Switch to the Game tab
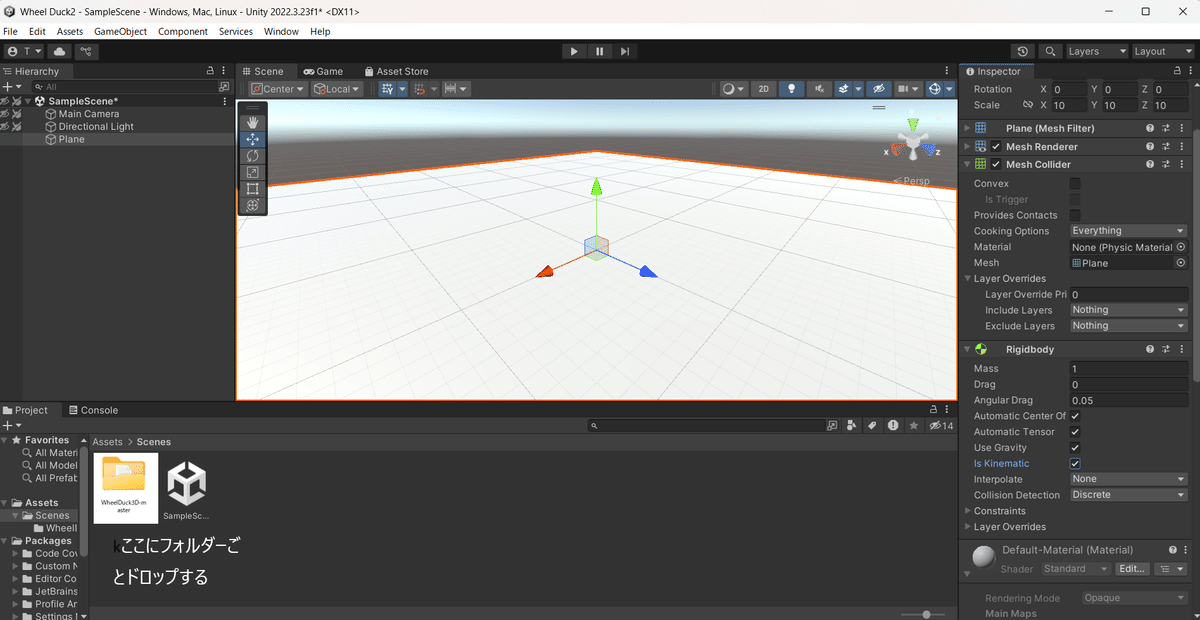Image resolution: width=1200 pixels, height=620 pixels. pos(323,71)
